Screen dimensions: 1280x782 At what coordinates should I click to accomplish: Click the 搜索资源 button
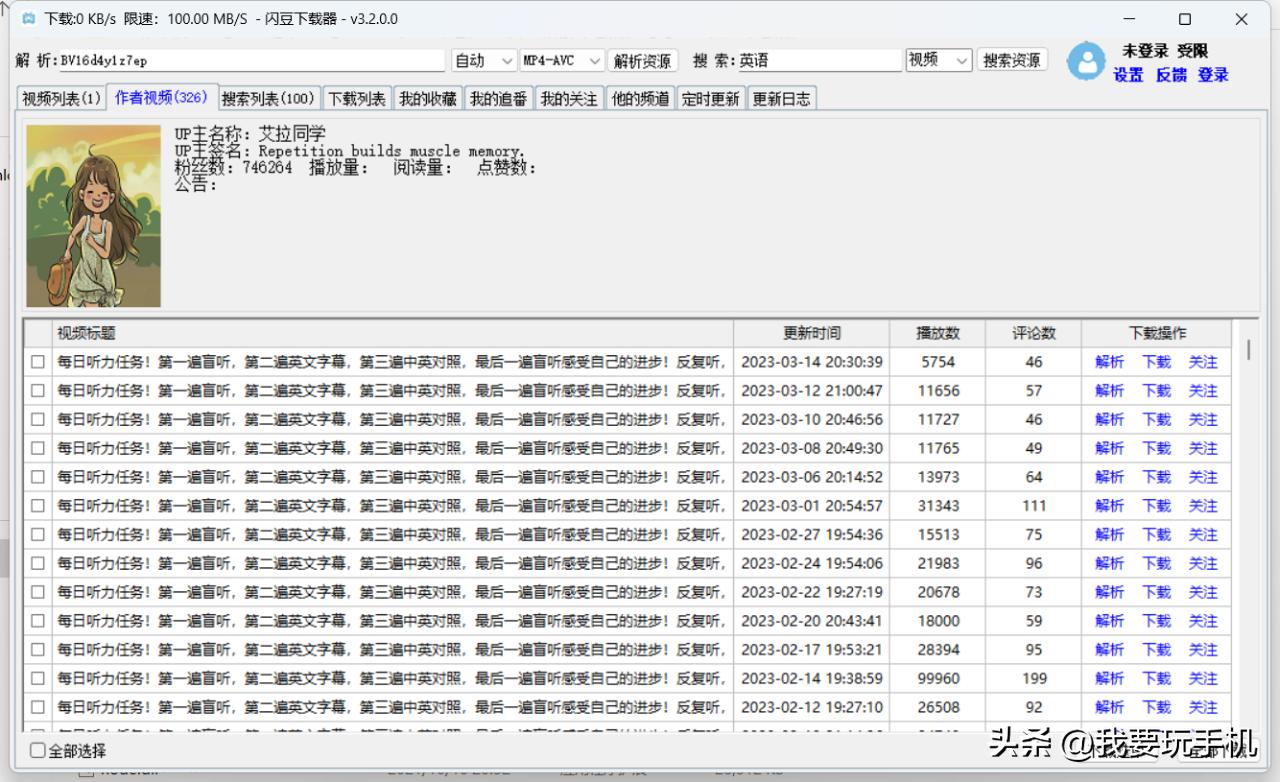1011,60
